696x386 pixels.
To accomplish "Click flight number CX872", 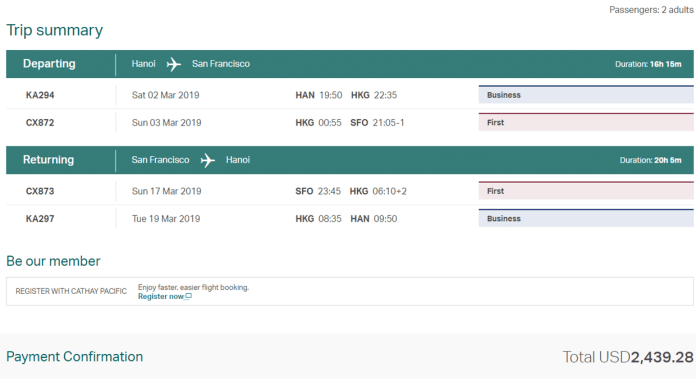I will [x=40, y=122].
